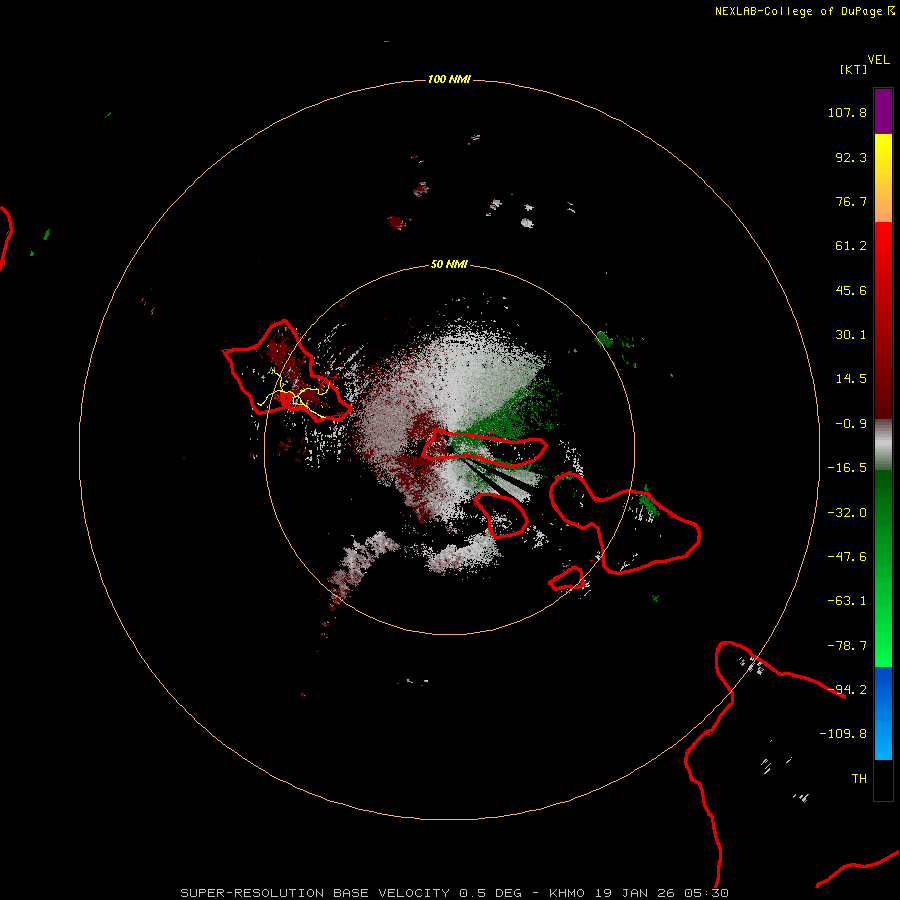The image size is (900, 900).
Task: Click the VEL legend title
Action: pos(878,60)
